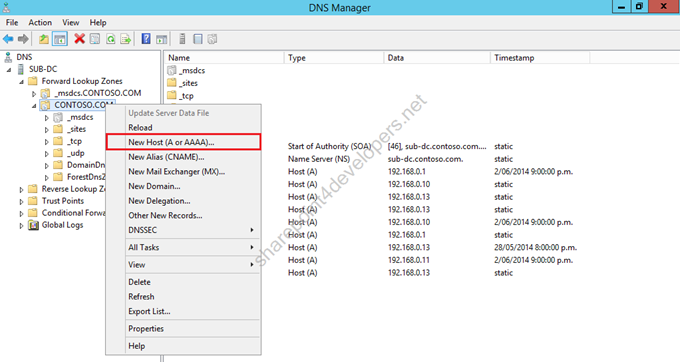This screenshot has height=362, width=680.
Task: Click the New Zone toolbar icon
Action: tap(198, 39)
